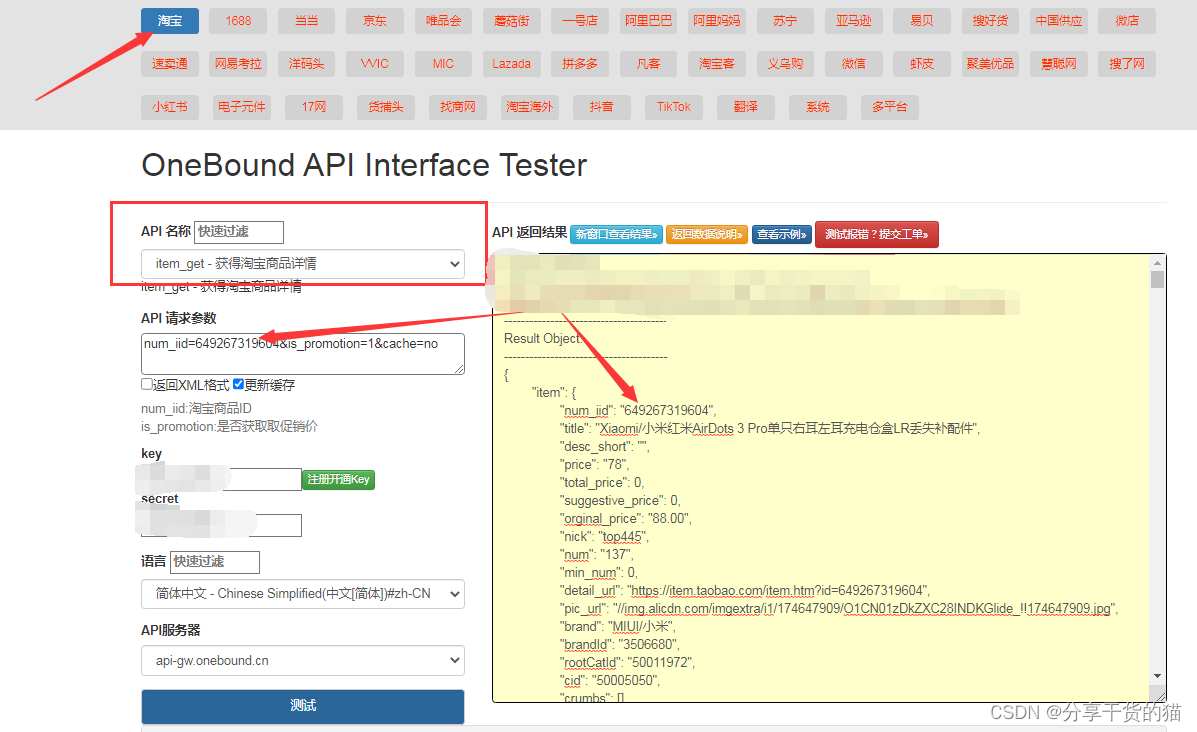Image resolution: width=1197 pixels, height=732 pixels.
Task: Switch to the 1688 platform tab
Action: [x=238, y=21]
